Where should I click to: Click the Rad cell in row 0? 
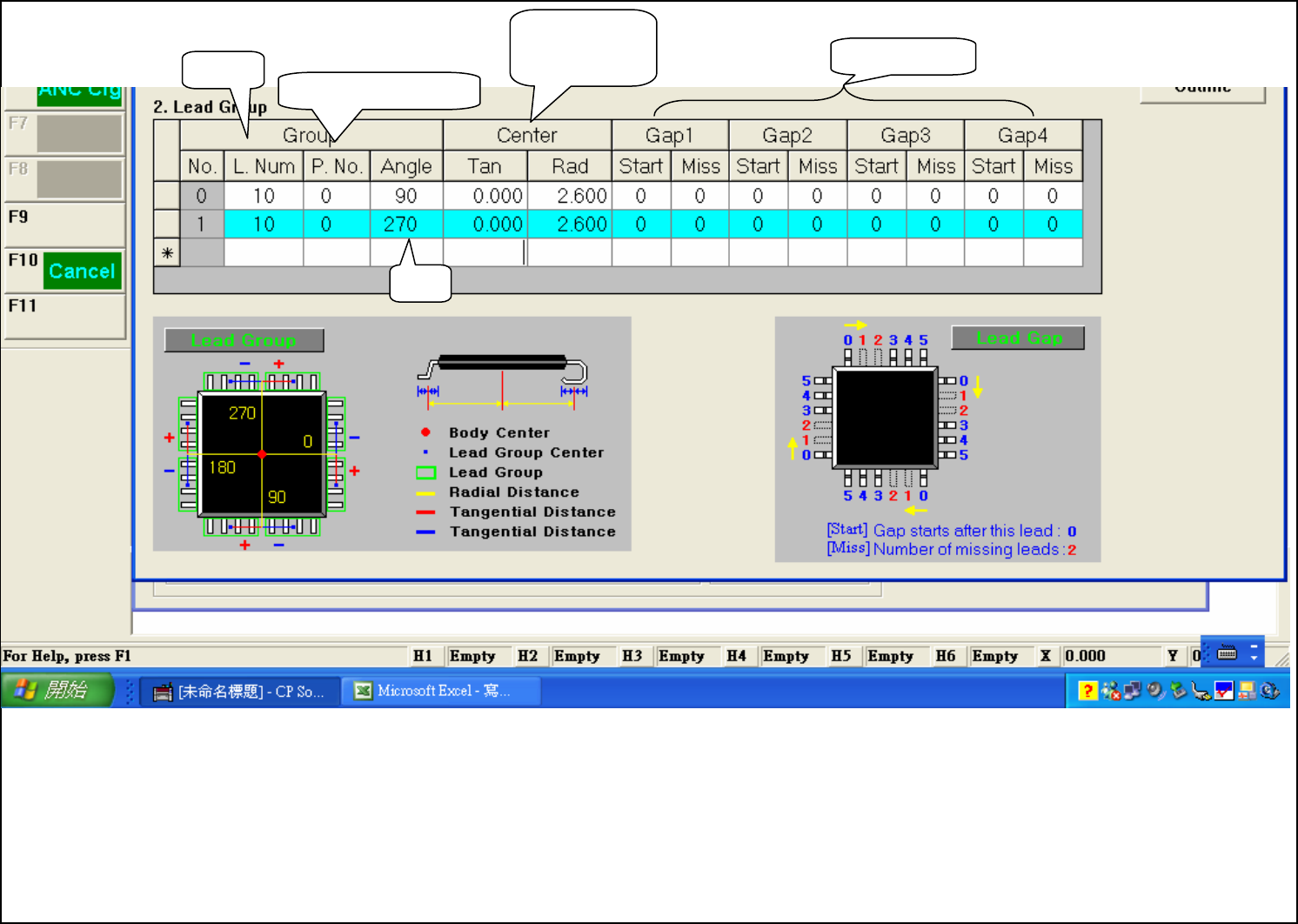coord(570,197)
